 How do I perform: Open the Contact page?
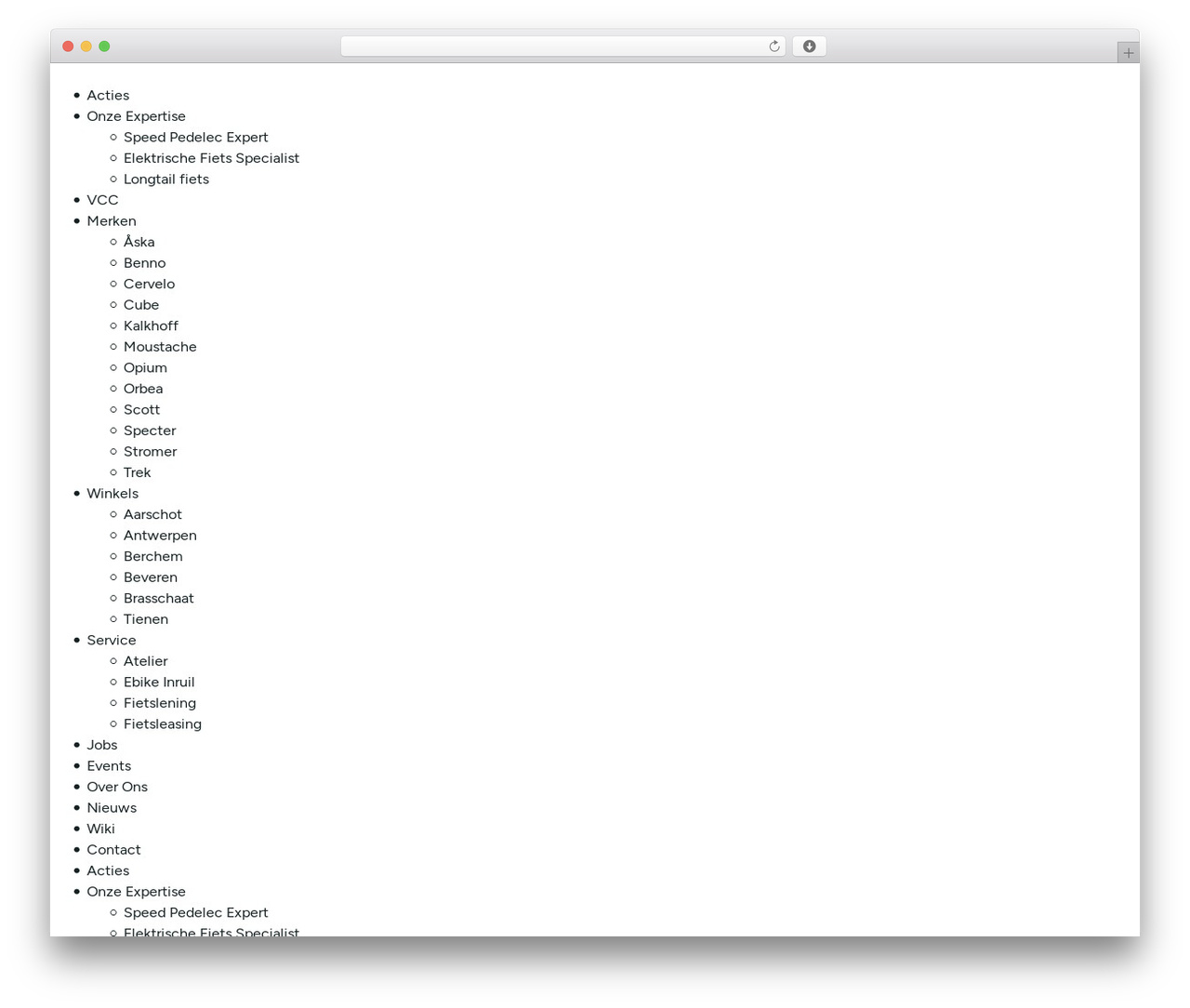tap(113, 849)
